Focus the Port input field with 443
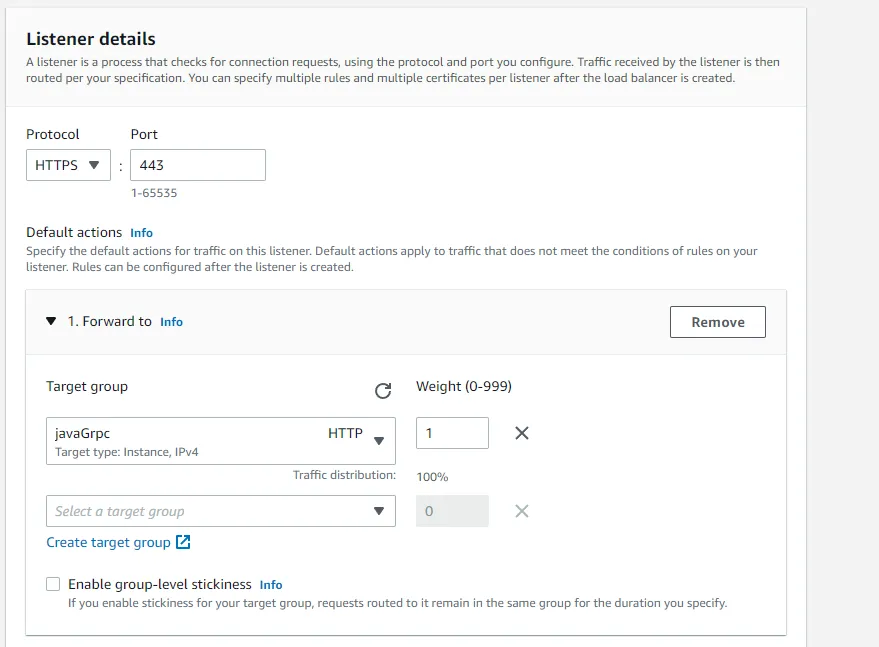The height and width of the screenshot is (647, 879). coord(198,165)
